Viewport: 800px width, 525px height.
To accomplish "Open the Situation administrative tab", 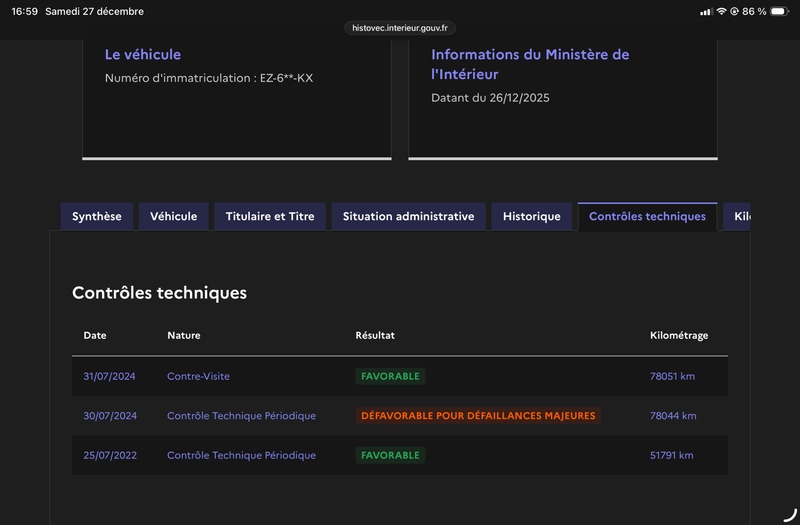I will (408, 216).
